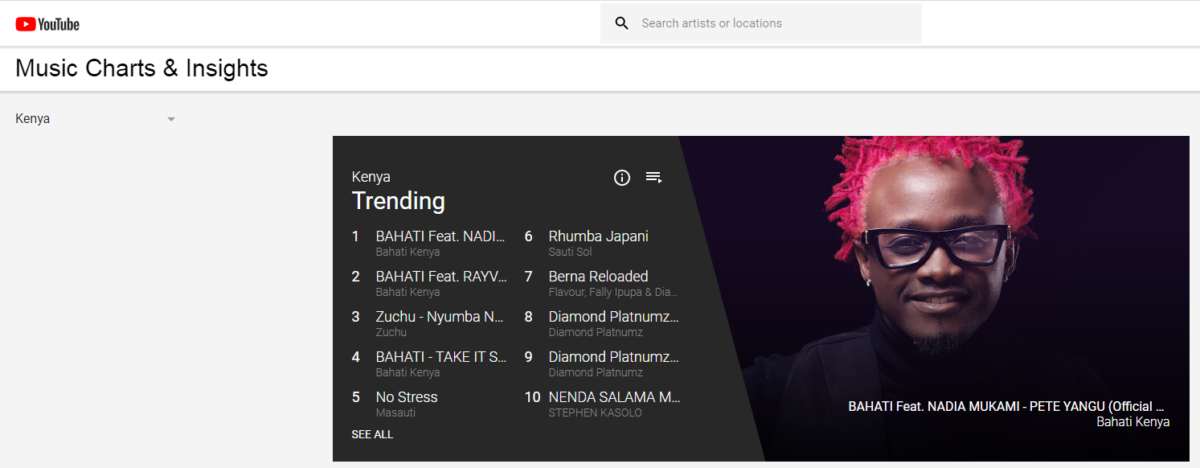Select the 'Berna Reloaded' track

click(598, 276)
